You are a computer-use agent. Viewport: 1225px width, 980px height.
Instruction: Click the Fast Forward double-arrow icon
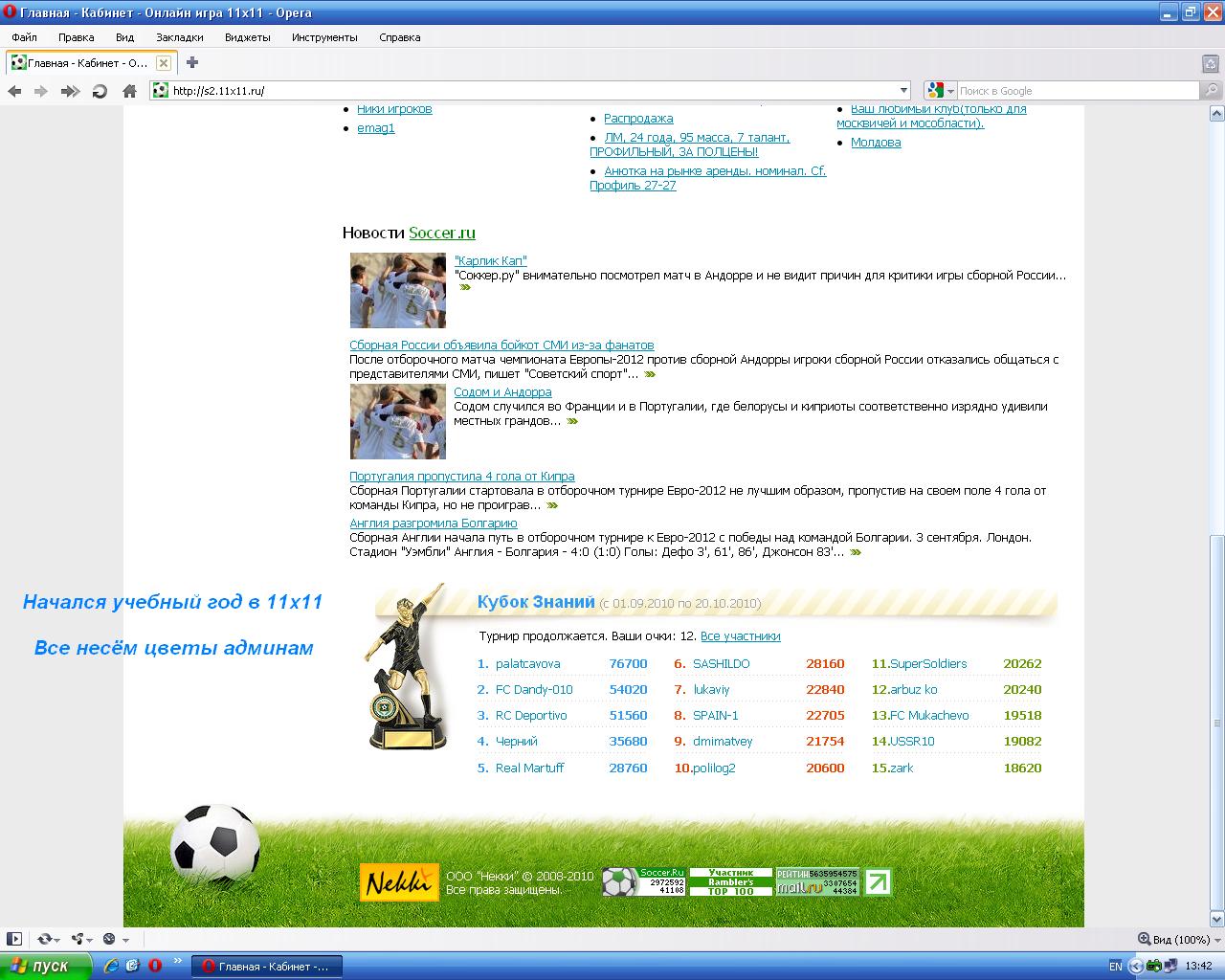click(x=70, y=91)
